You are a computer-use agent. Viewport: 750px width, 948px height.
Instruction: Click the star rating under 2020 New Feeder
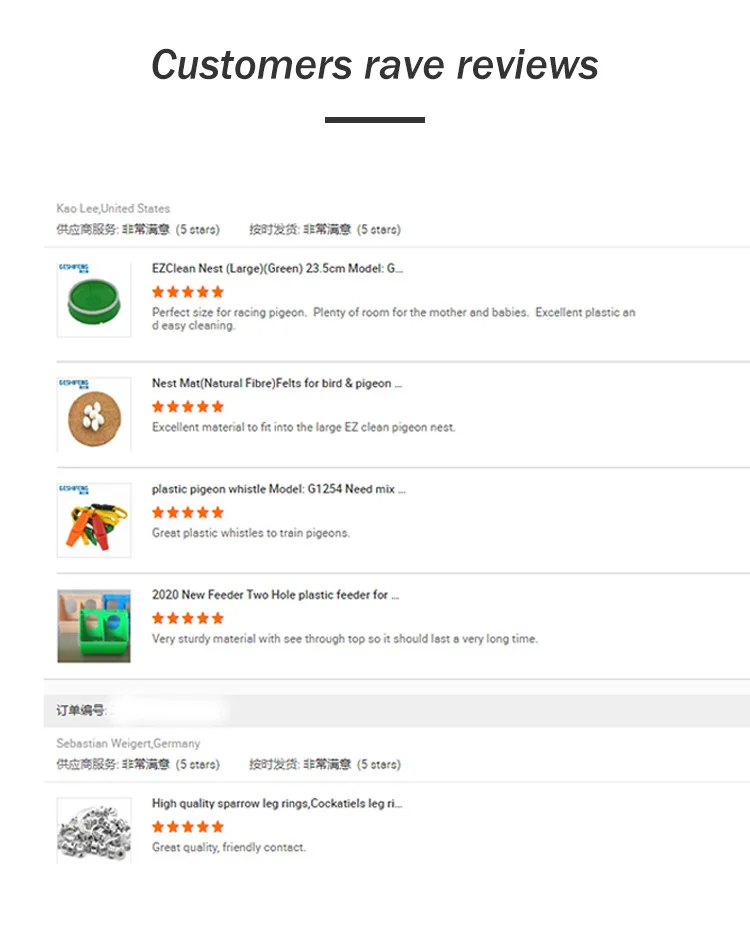pyautogui.click(x=188, y=619)
